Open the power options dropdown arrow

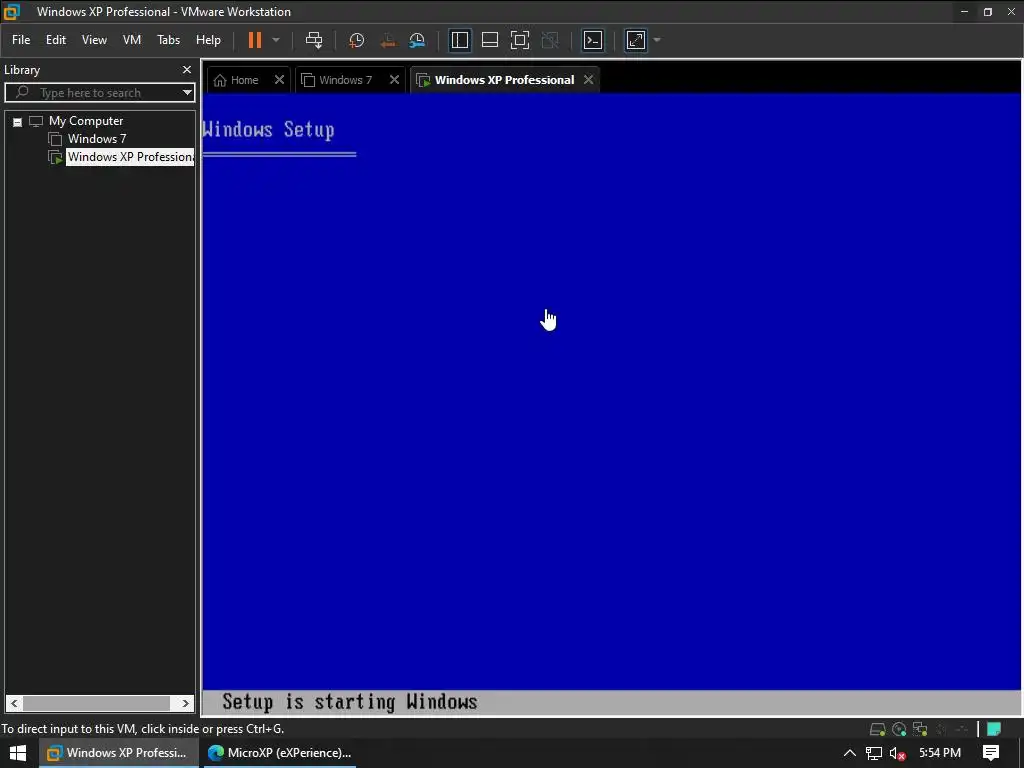276,40
